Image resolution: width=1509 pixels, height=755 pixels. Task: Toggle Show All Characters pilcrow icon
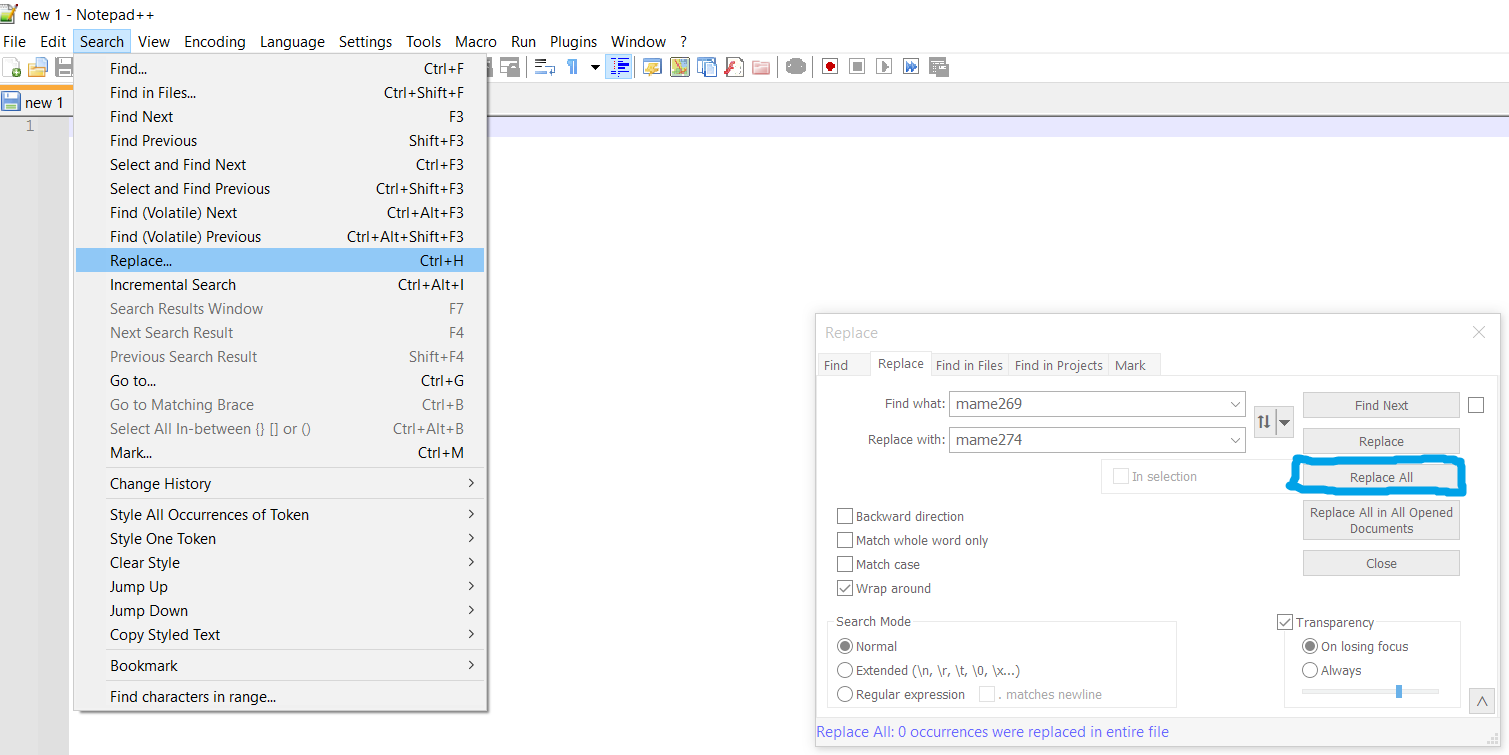pyautogui.click(x=573, y=67)
